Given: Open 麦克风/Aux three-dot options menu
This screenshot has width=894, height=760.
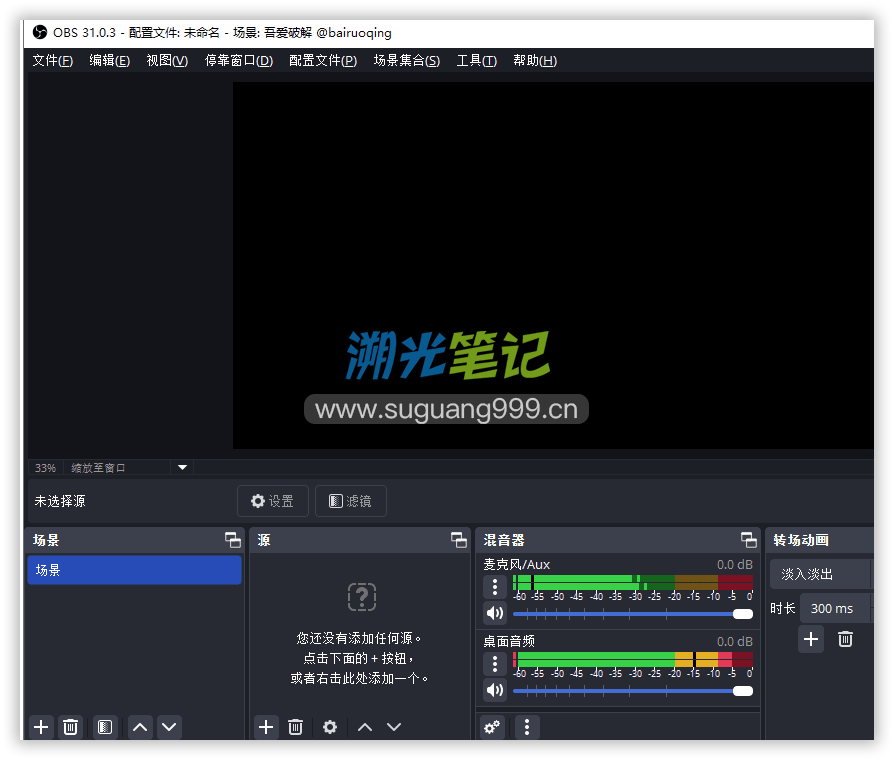Looking at the screenshot, I should 495,587.
